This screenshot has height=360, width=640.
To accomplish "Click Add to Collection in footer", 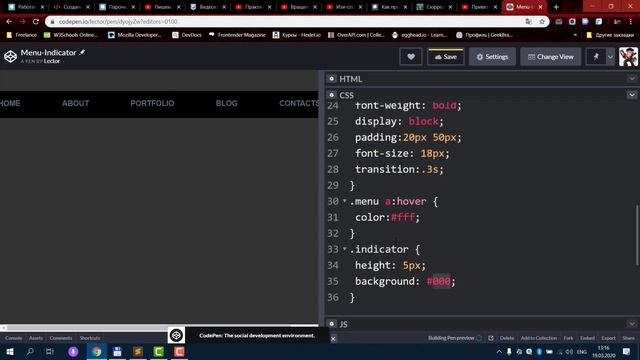I will pyautogui.click(x=539, y=338).
